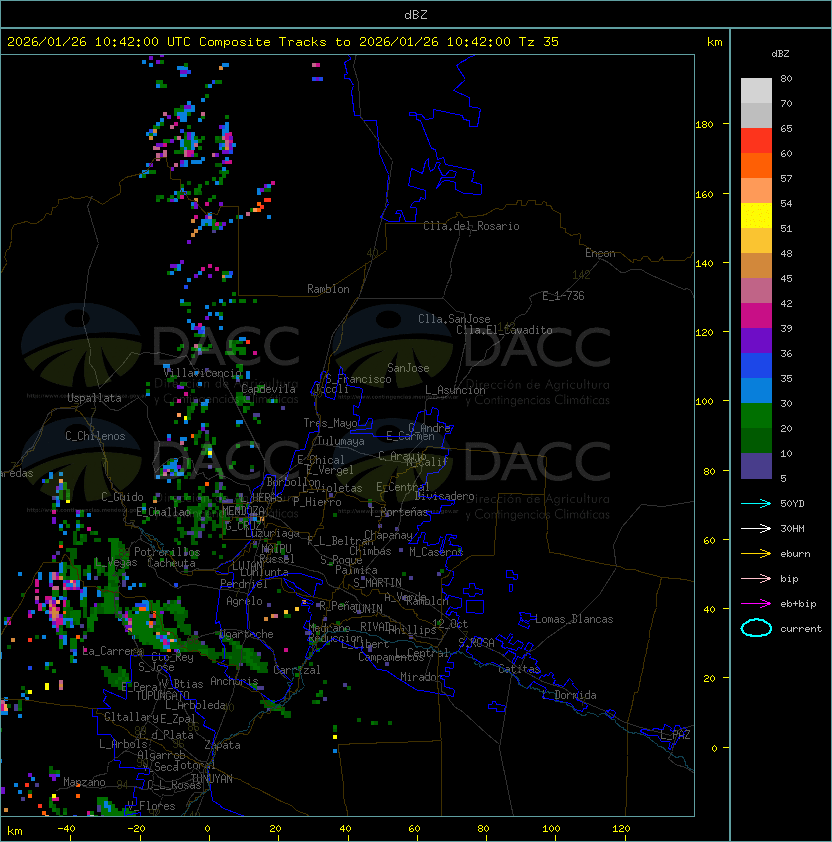Click the 'Mirador' map label
Screen dimensions: 832x842
421,677
